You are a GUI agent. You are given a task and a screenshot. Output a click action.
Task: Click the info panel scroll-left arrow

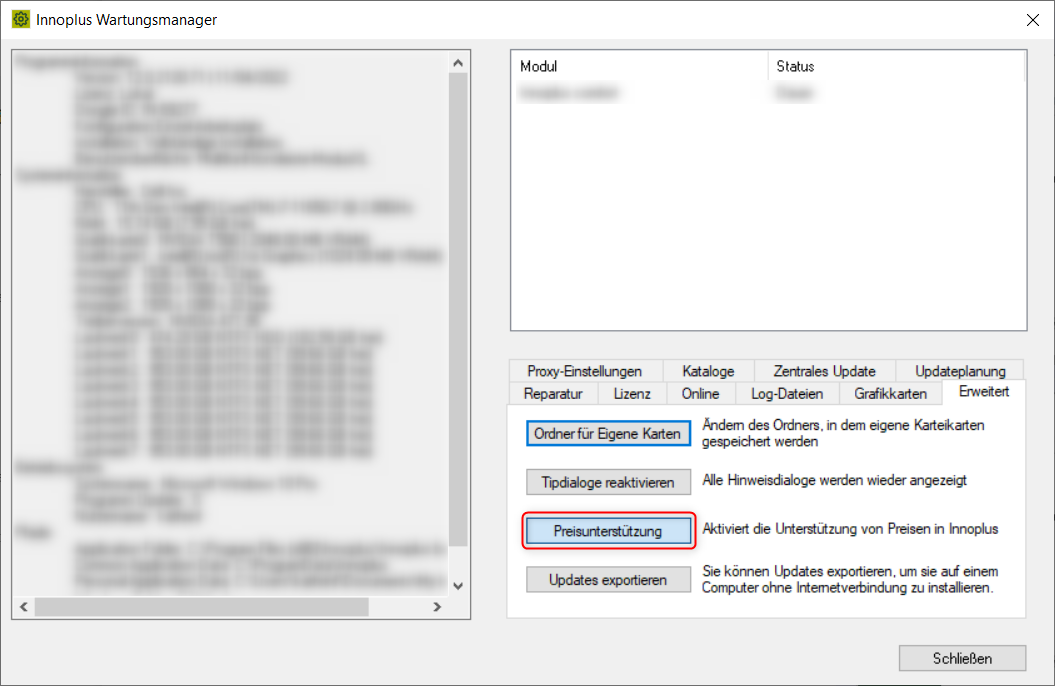coord(24,607)
